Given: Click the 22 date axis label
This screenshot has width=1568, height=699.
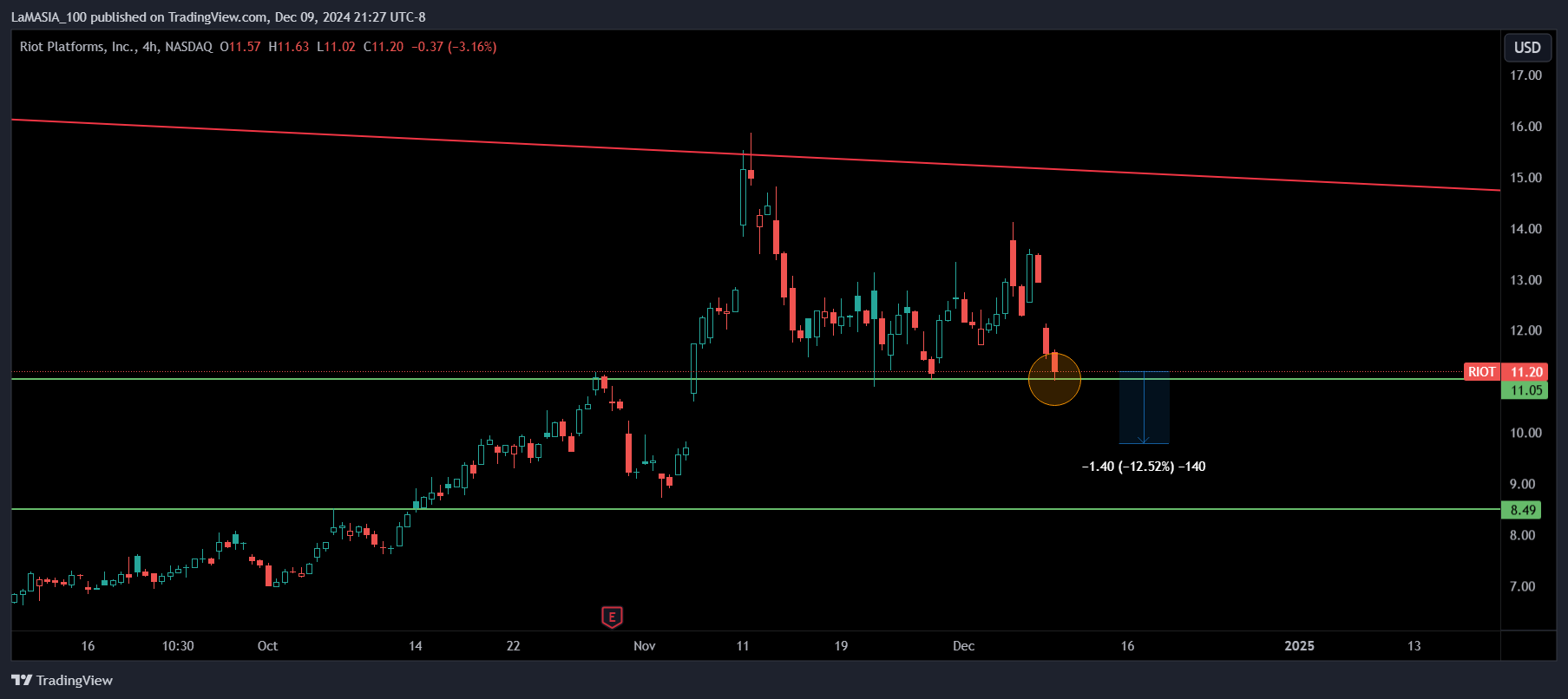Looking at the screenshot, I should click(x=513, y=646).
